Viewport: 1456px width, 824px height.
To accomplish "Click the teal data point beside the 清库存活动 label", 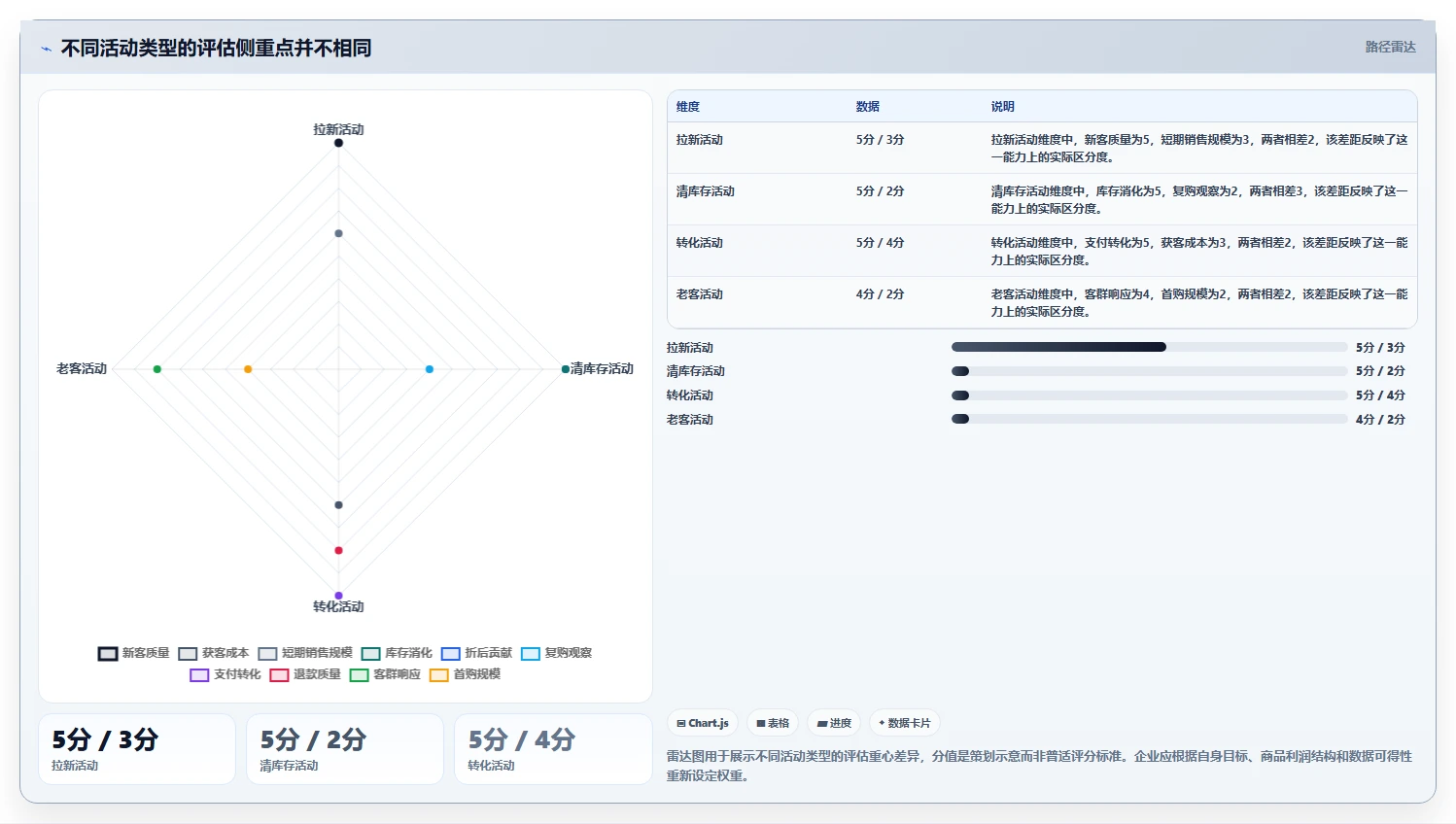I will [x=566, y=369].
